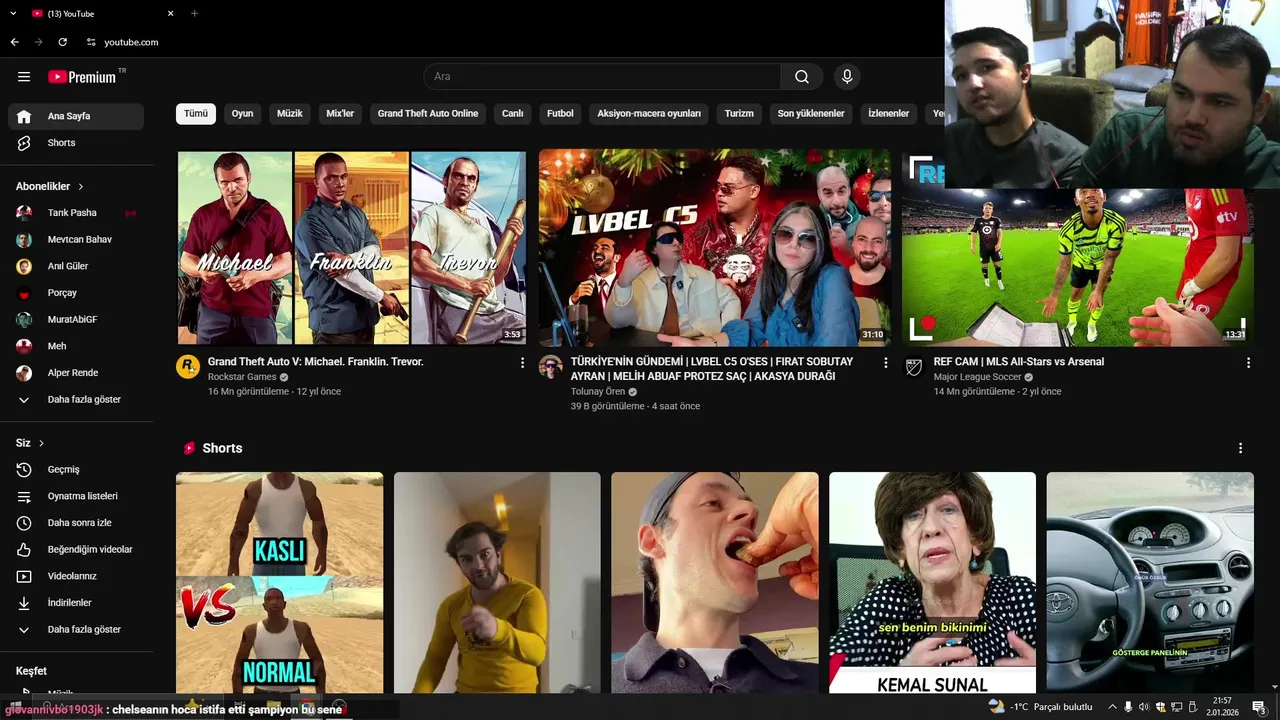The image size is (1280, 720).
Task: Open İndirilenler downloads
Action: click(x=76, y=603)
